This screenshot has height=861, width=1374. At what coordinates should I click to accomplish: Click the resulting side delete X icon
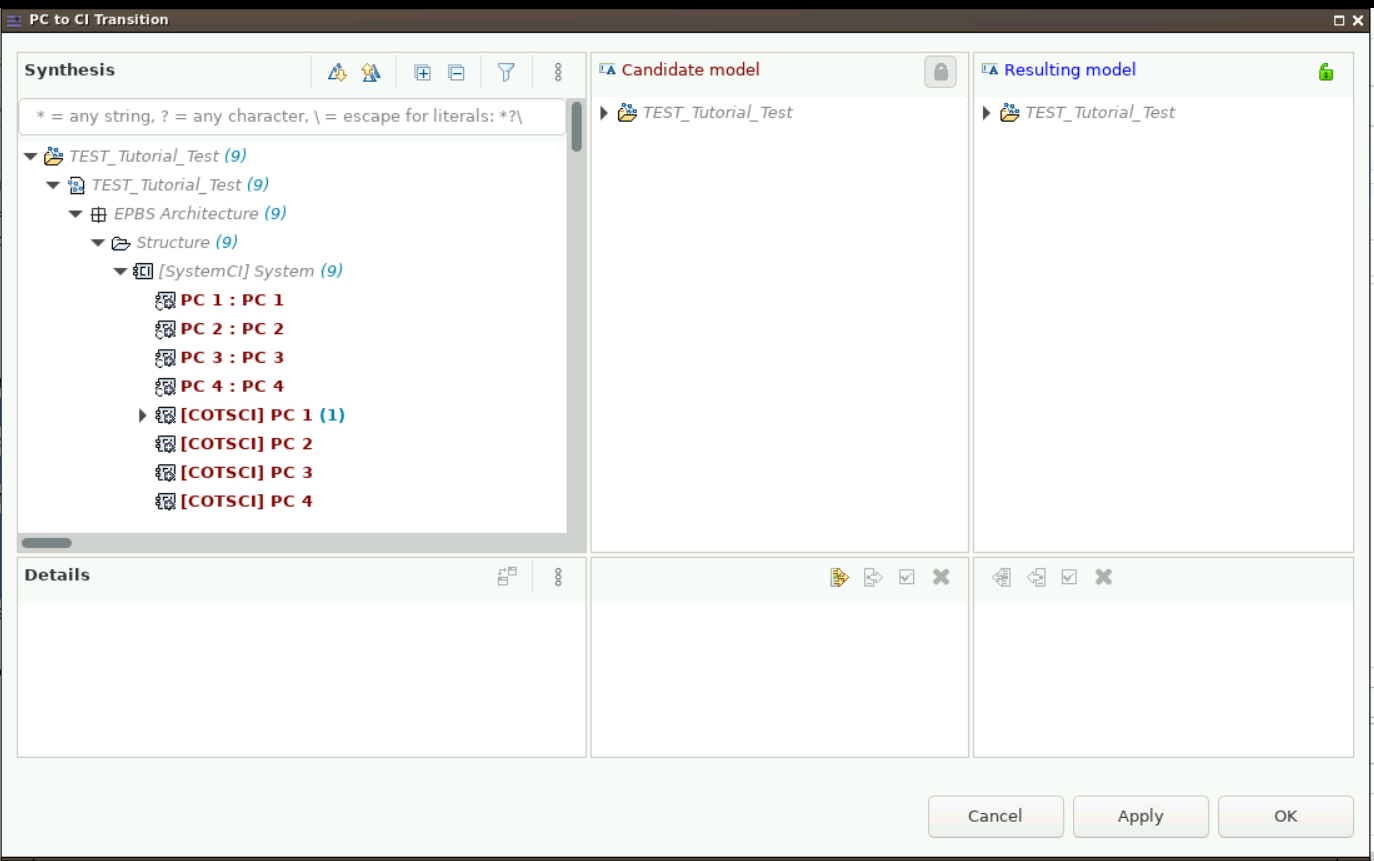(1104, 577)
